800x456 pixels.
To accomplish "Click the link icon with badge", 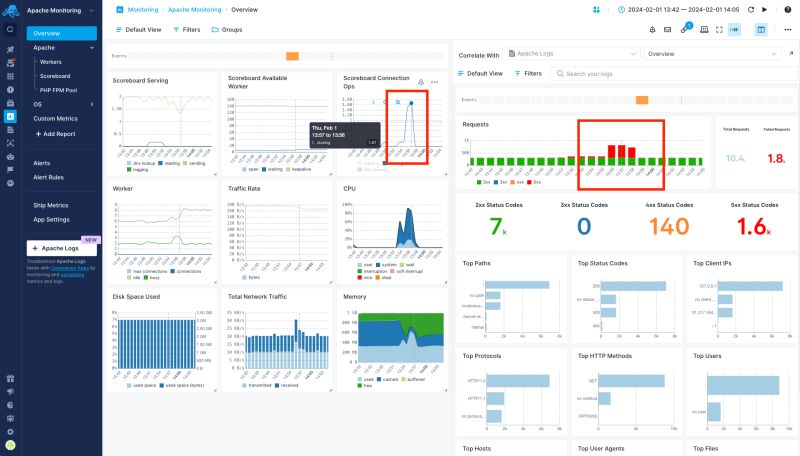I will tap(685, 29).
